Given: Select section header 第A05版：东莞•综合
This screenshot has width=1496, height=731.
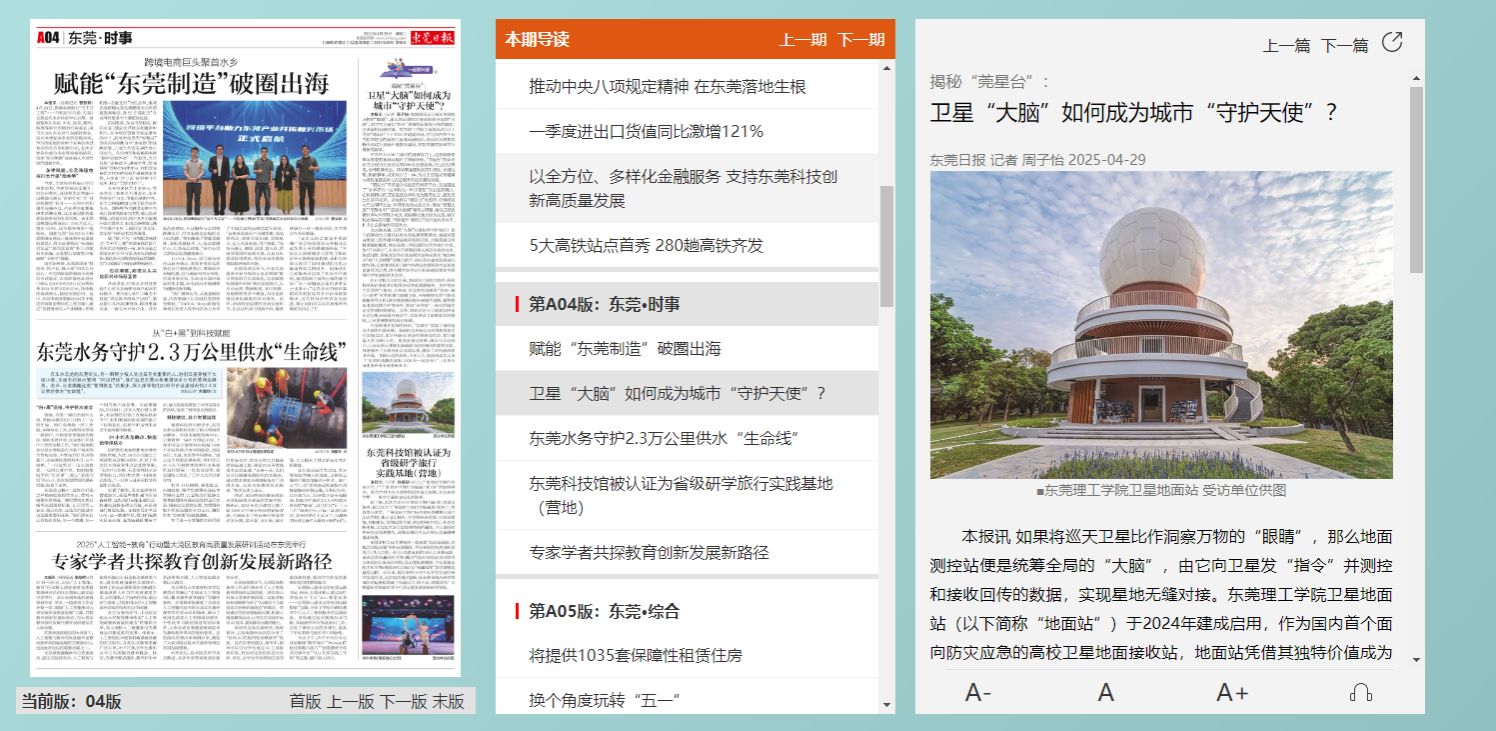Looking at the screenshot, I should click(604, 610).
